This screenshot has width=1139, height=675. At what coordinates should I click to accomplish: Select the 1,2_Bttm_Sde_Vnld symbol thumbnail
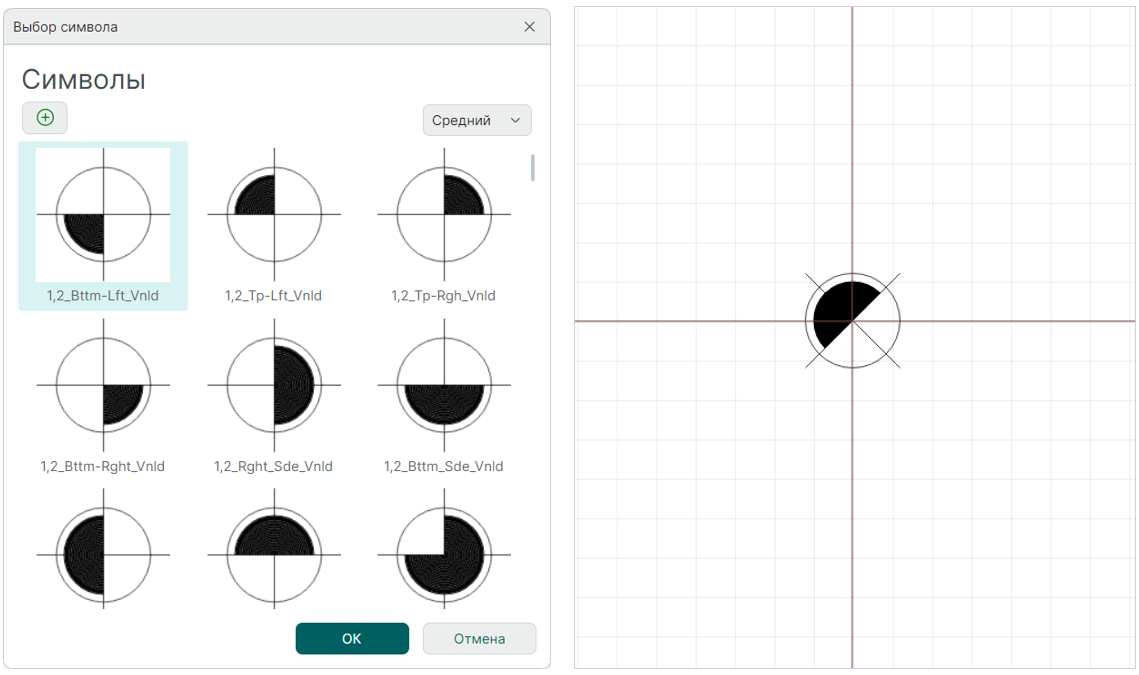[x=444, y=385]
